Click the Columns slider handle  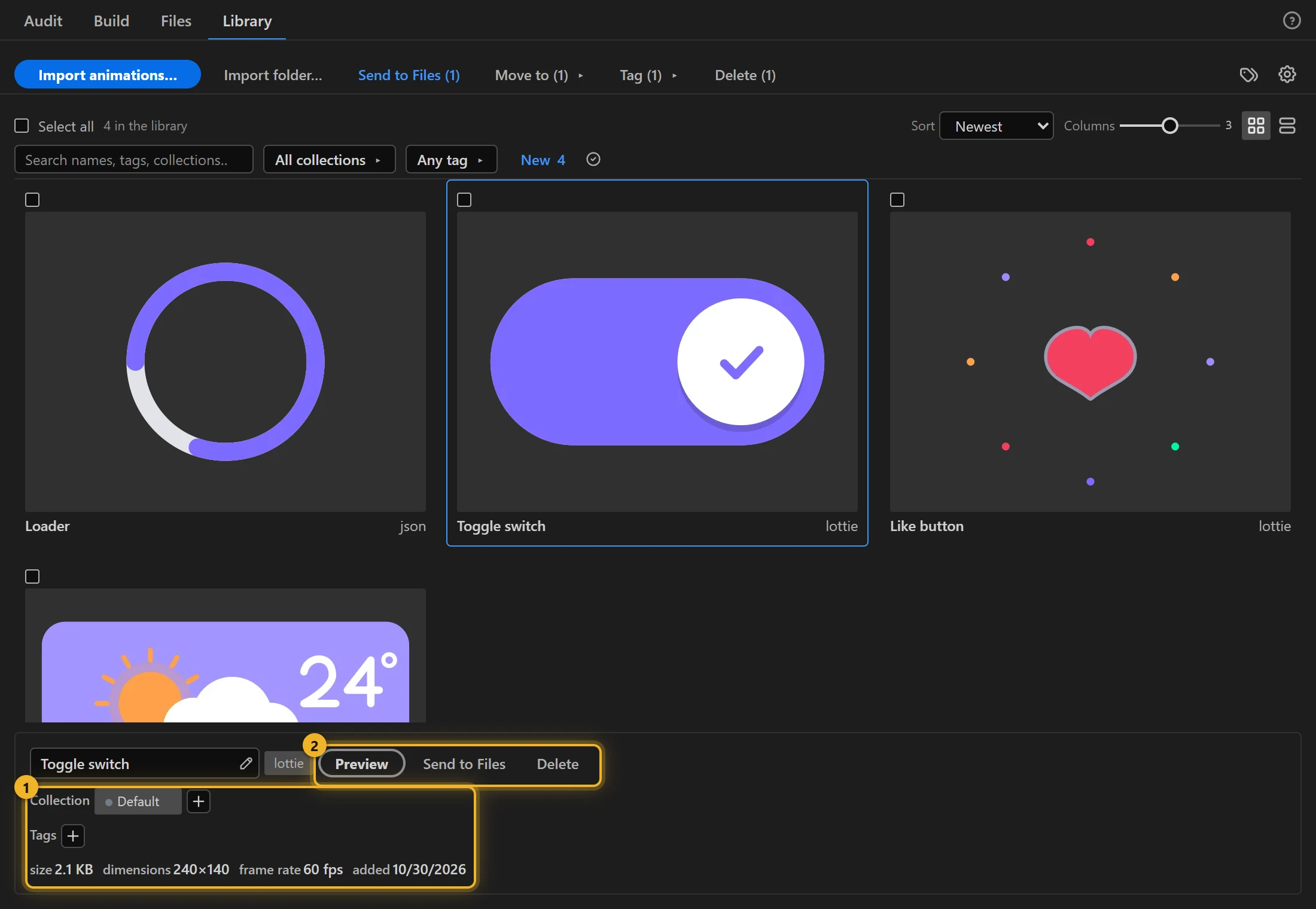[x=1169, y=126]
